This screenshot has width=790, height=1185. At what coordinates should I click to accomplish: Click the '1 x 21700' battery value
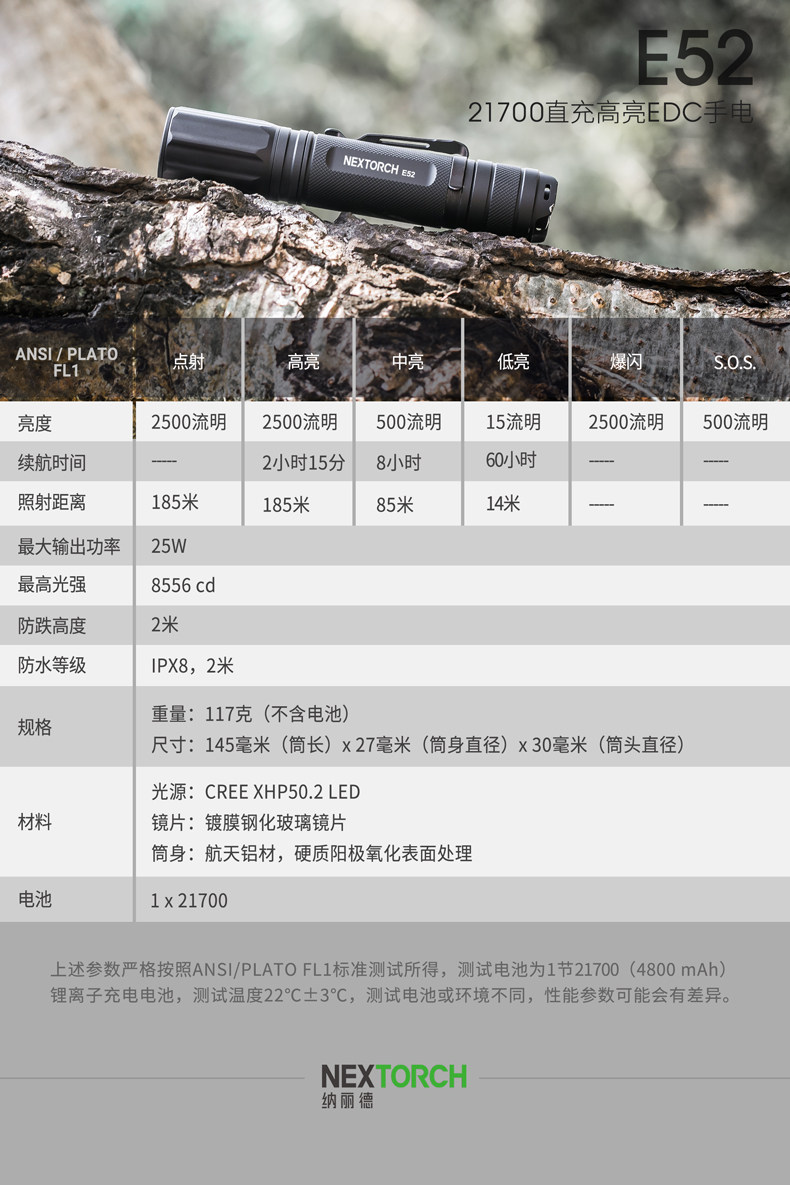coord(189,901)
